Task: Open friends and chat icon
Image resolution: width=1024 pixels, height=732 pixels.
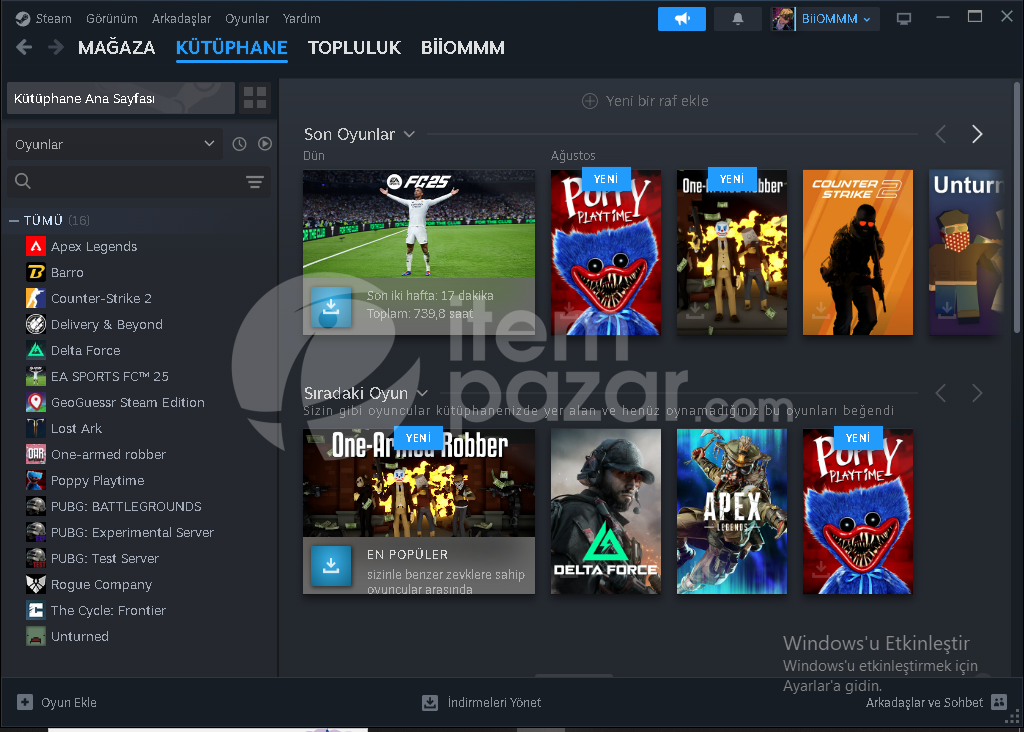Action: pos(999,702)
